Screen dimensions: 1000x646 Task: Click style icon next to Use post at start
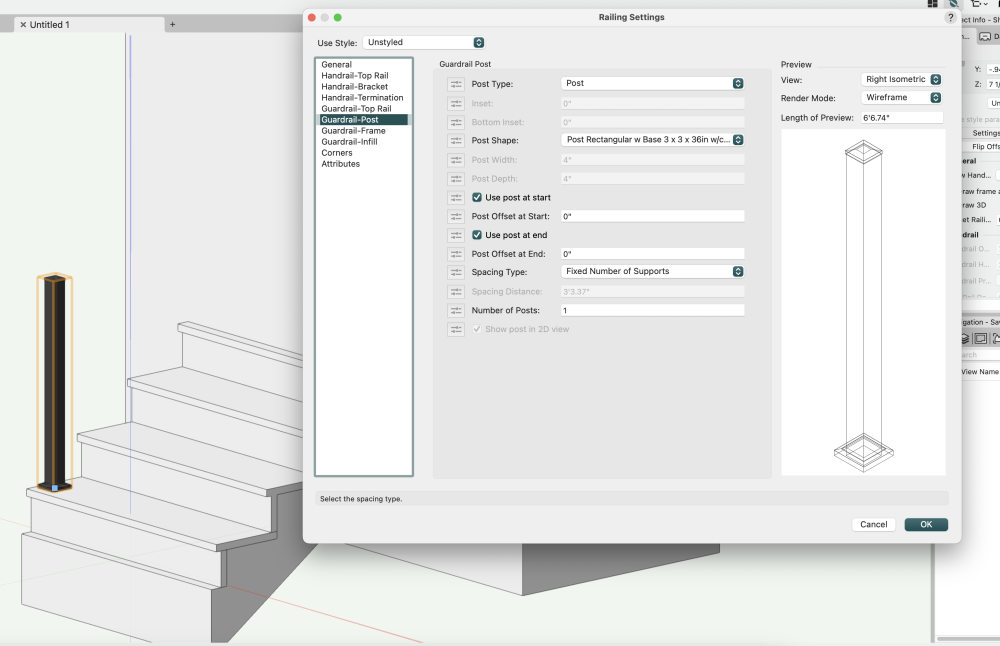click(x=456, y=198)
